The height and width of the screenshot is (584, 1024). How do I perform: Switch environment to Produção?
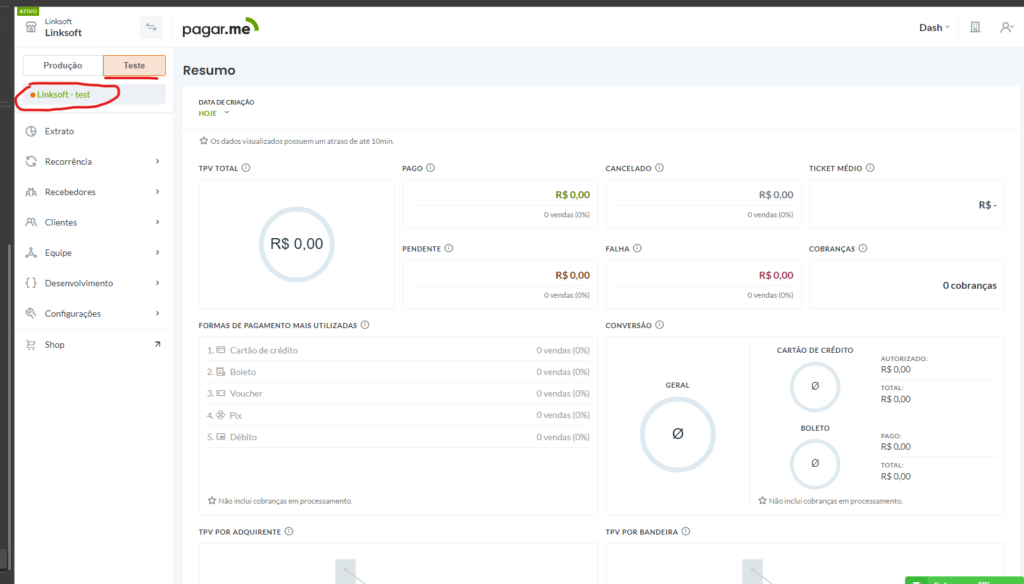point(63,65)
